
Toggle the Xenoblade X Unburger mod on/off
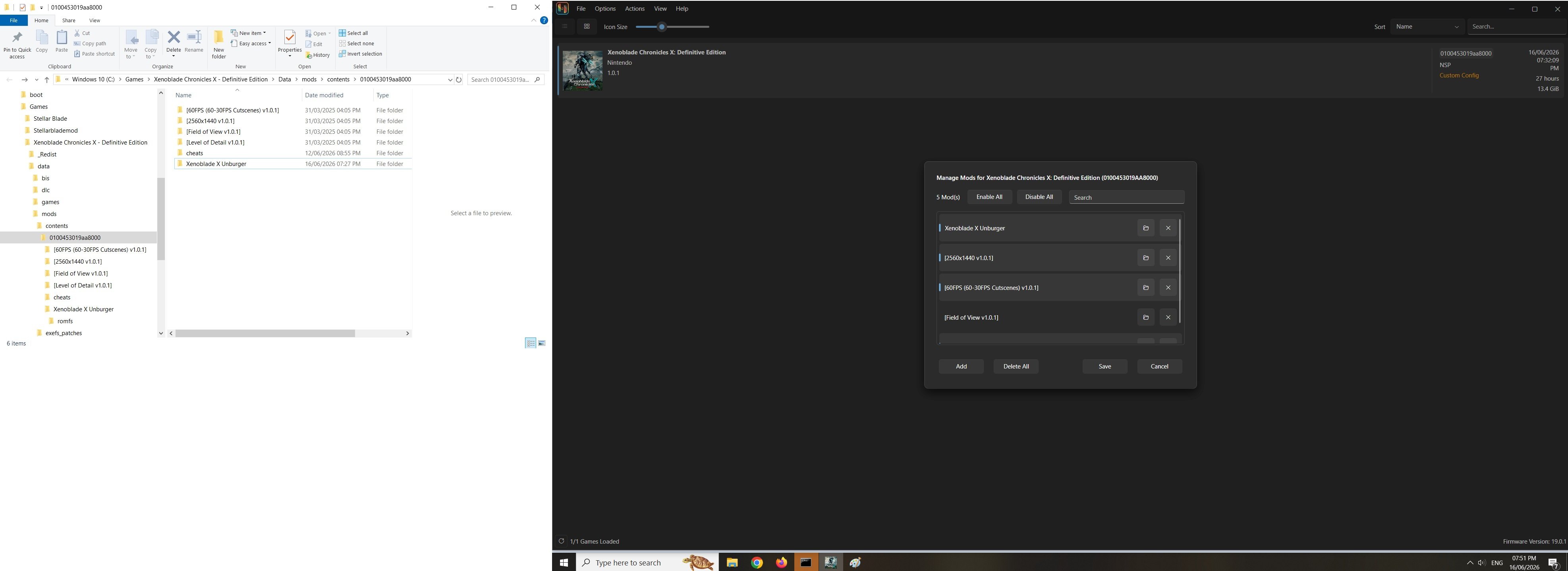tap(1035, 228)
